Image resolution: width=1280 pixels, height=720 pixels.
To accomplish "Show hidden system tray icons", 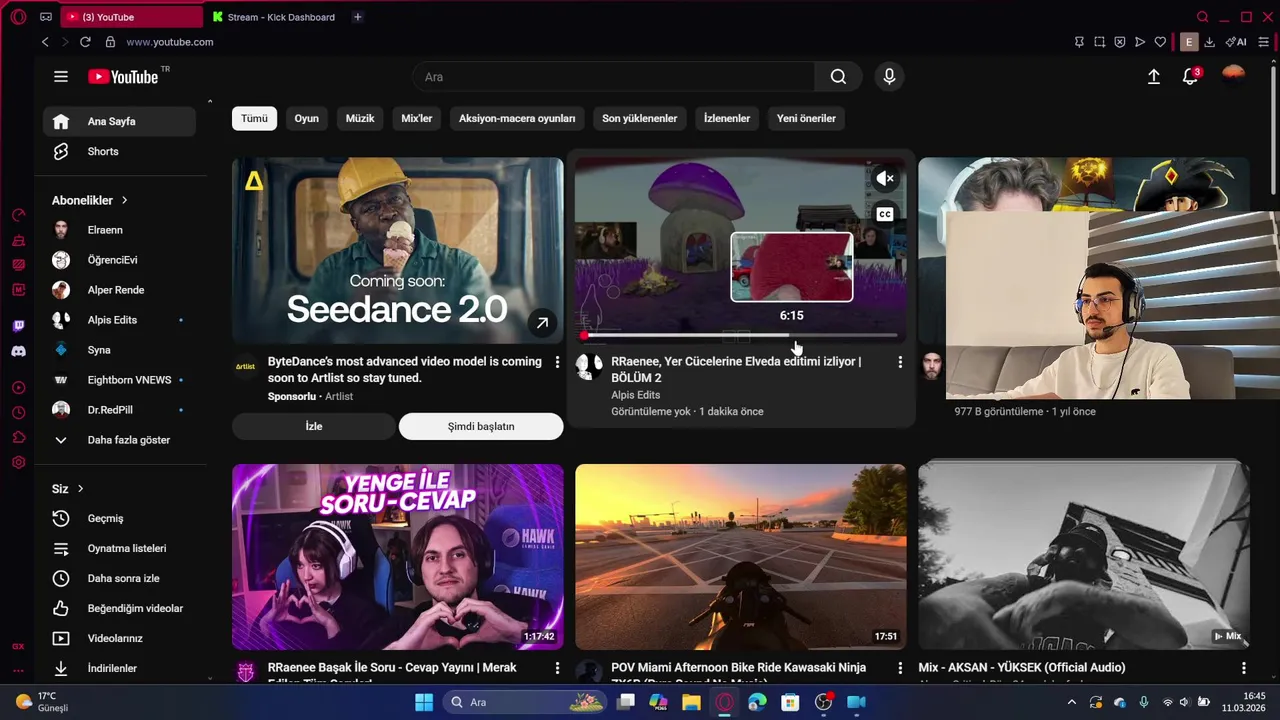I will [x=1072, y=702].
